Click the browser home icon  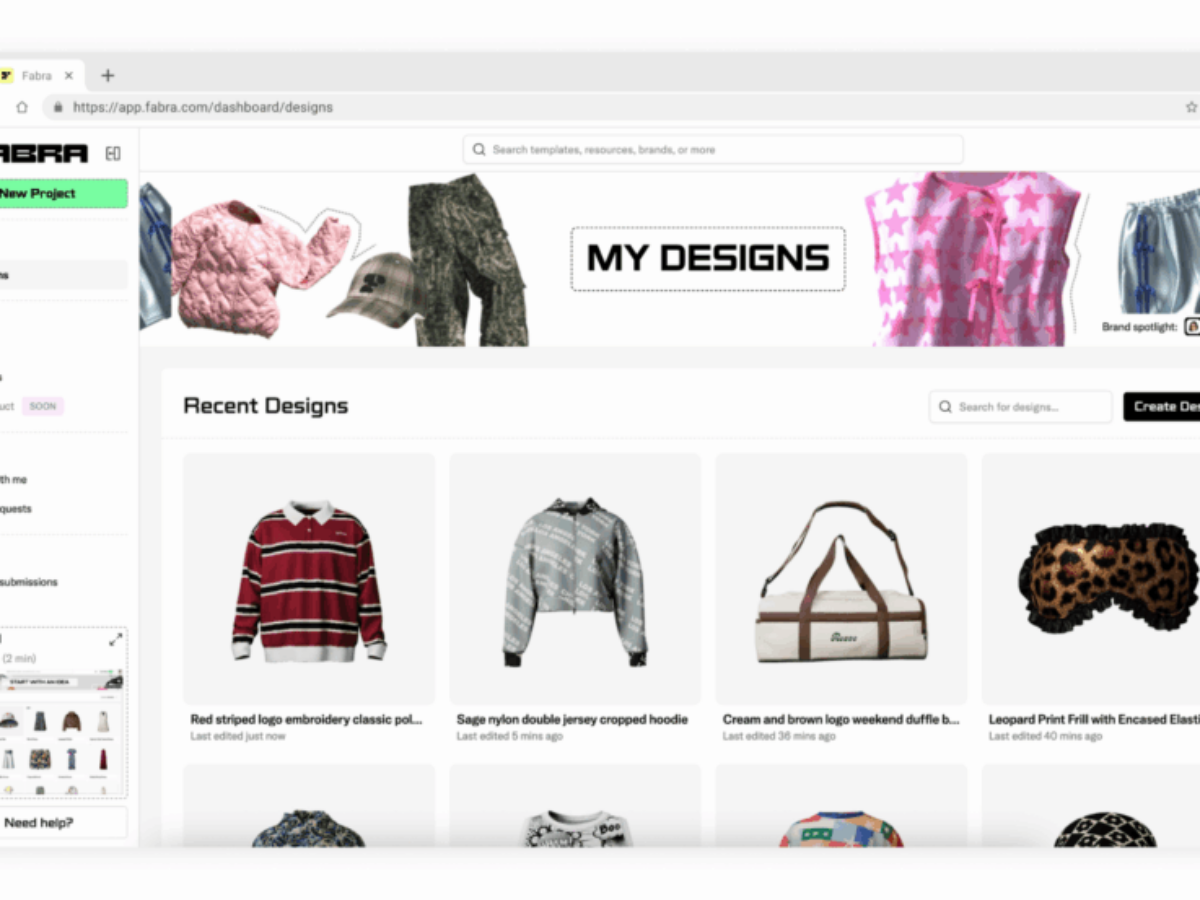pyautogui.click(x=22, y=107)
